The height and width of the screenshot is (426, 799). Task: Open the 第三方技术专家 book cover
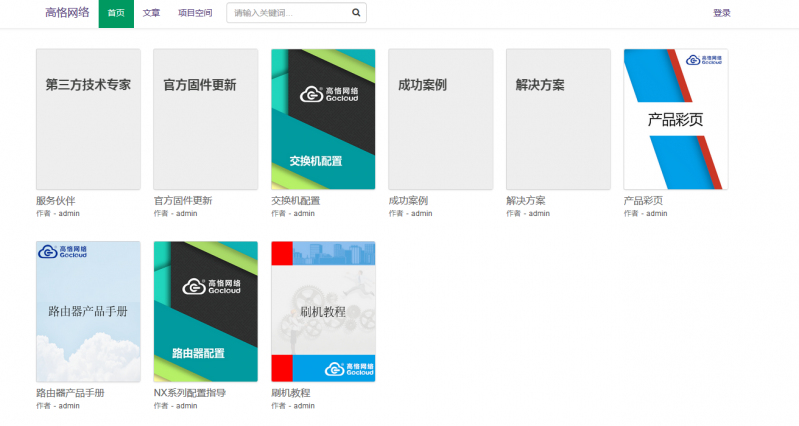[88, 119]
